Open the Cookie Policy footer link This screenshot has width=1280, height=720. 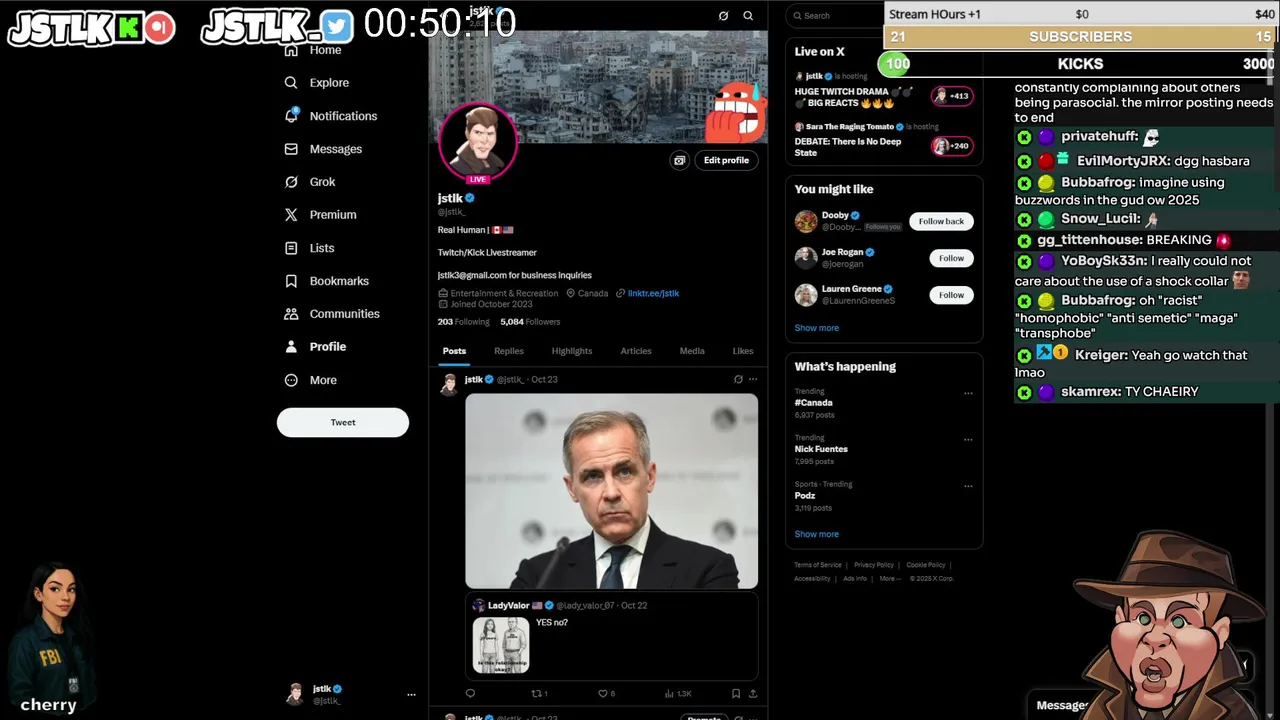coord(926,565)
